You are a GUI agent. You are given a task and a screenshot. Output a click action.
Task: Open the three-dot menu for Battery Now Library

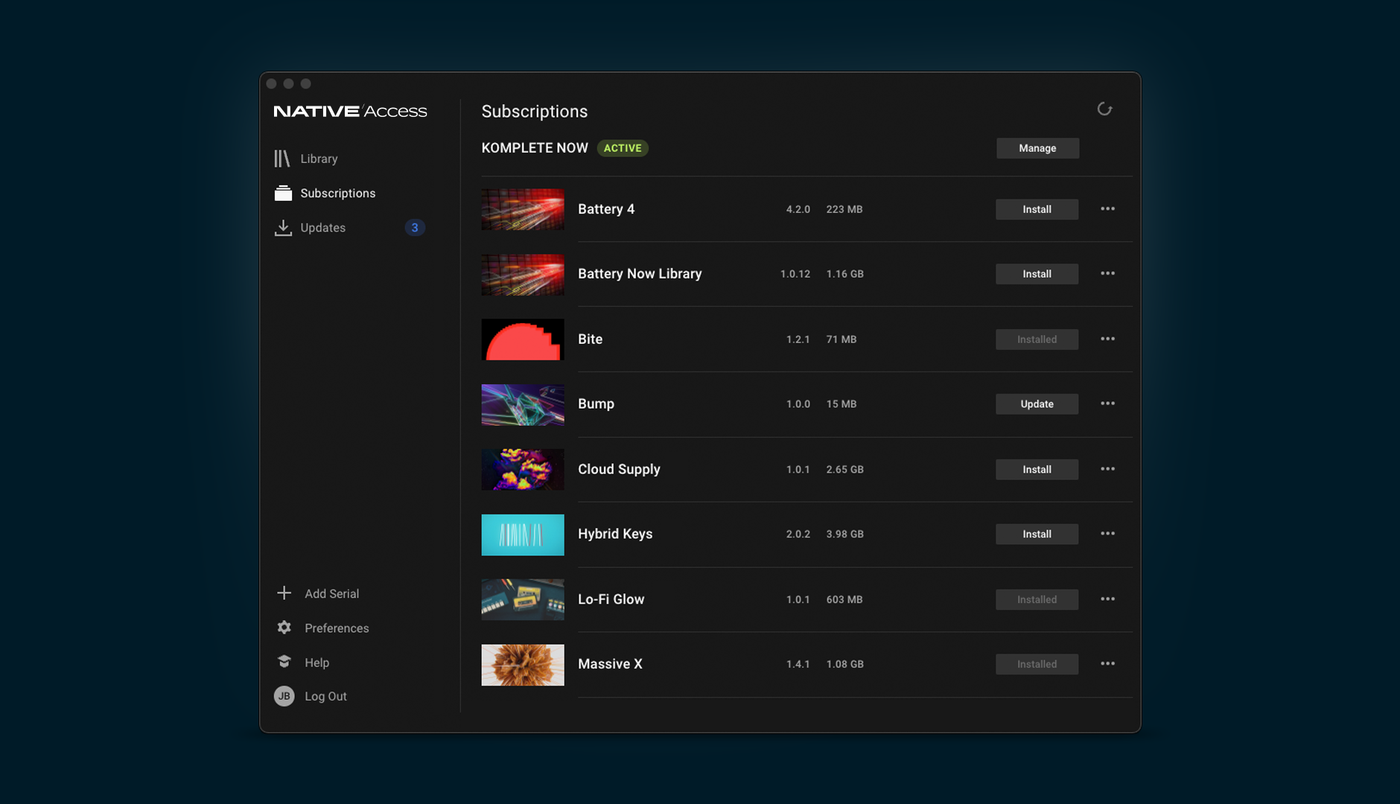(1107, 274)
